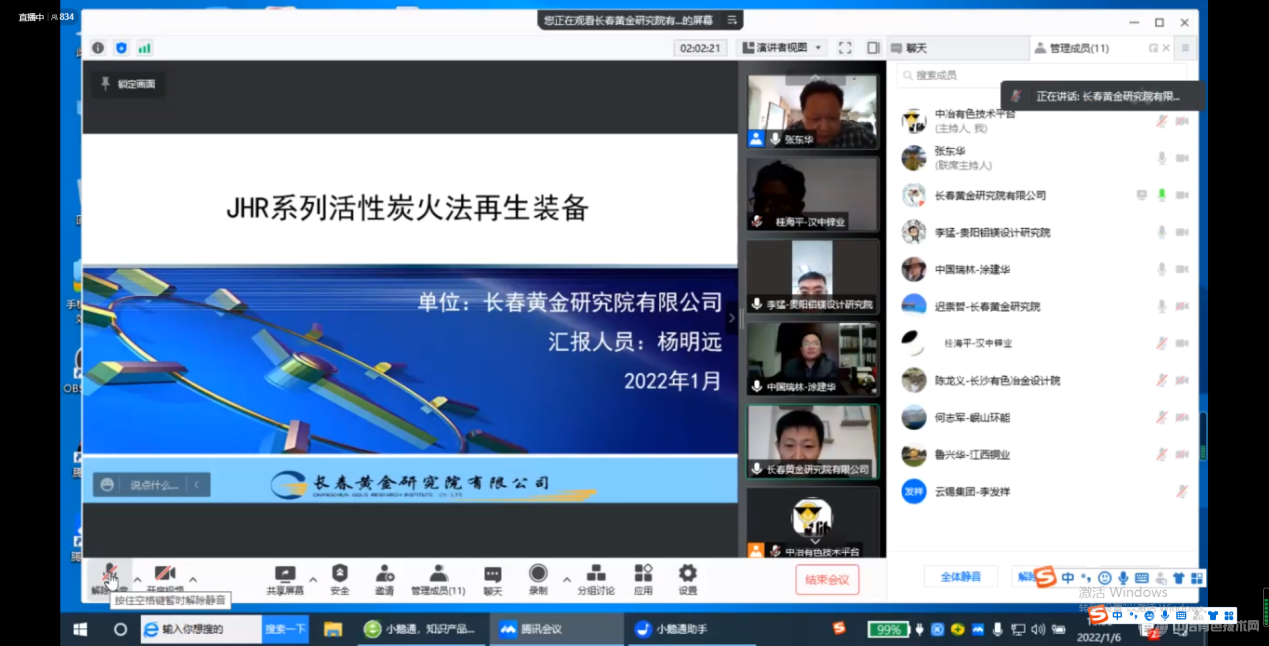Screen dimensions: 1269x646
Task: Open the side panel hamburger menu
Action: (x=1185, y=48)
